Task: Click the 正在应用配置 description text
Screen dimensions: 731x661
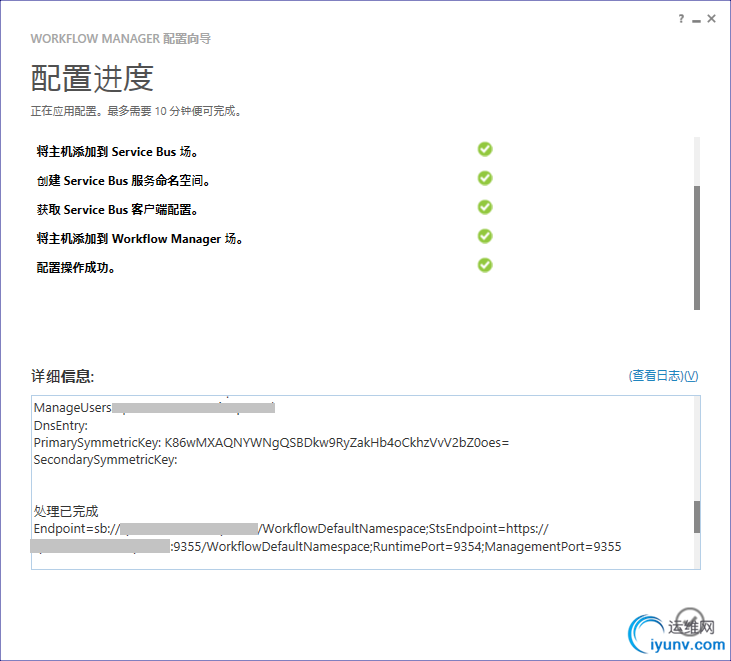Action: point(136,111)
